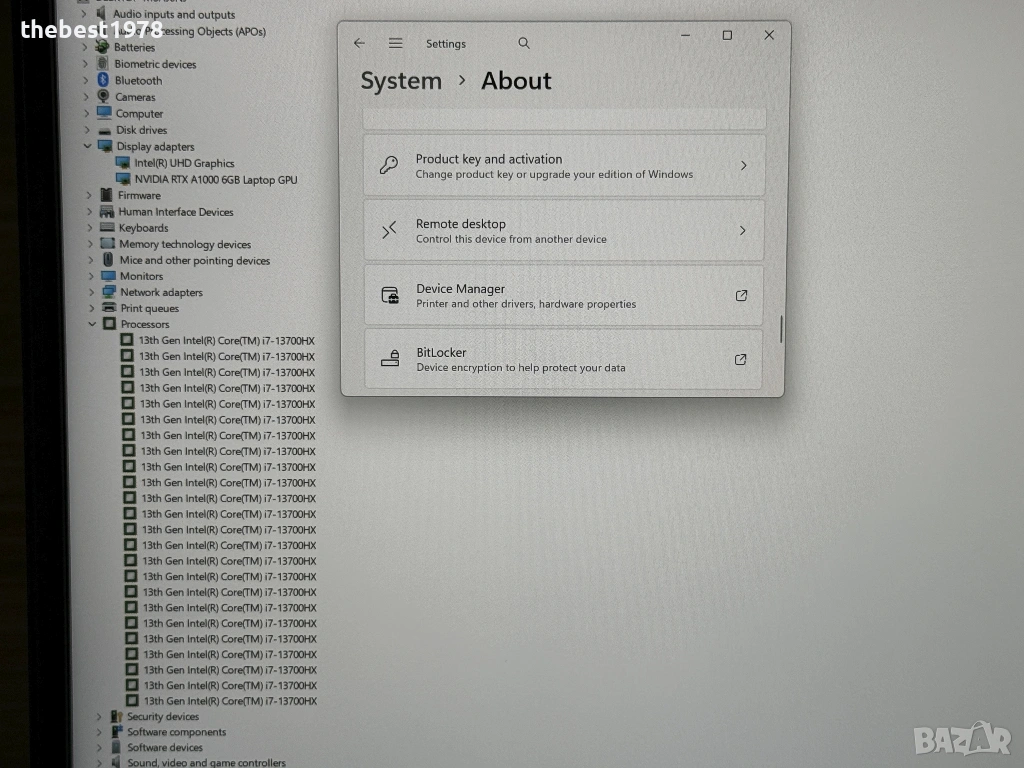Screen dimensions: 1024x768
Task: Select NVIDIA RTX A1000 6GB Laptop GPU
Action: tap(215, 179)
